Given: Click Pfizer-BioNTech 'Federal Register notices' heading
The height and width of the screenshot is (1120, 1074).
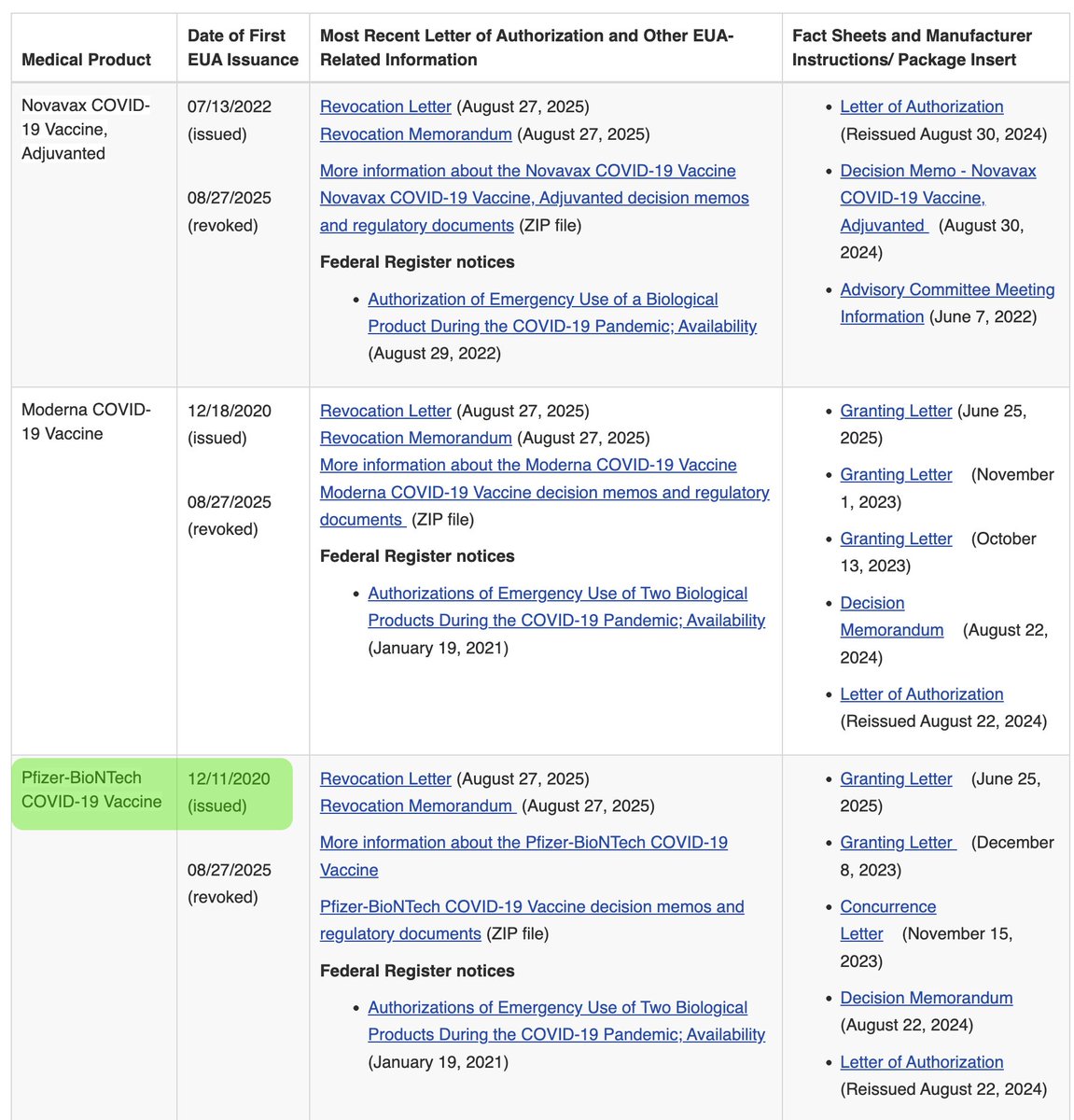Looking at the screenshot, I should [417, 971].
